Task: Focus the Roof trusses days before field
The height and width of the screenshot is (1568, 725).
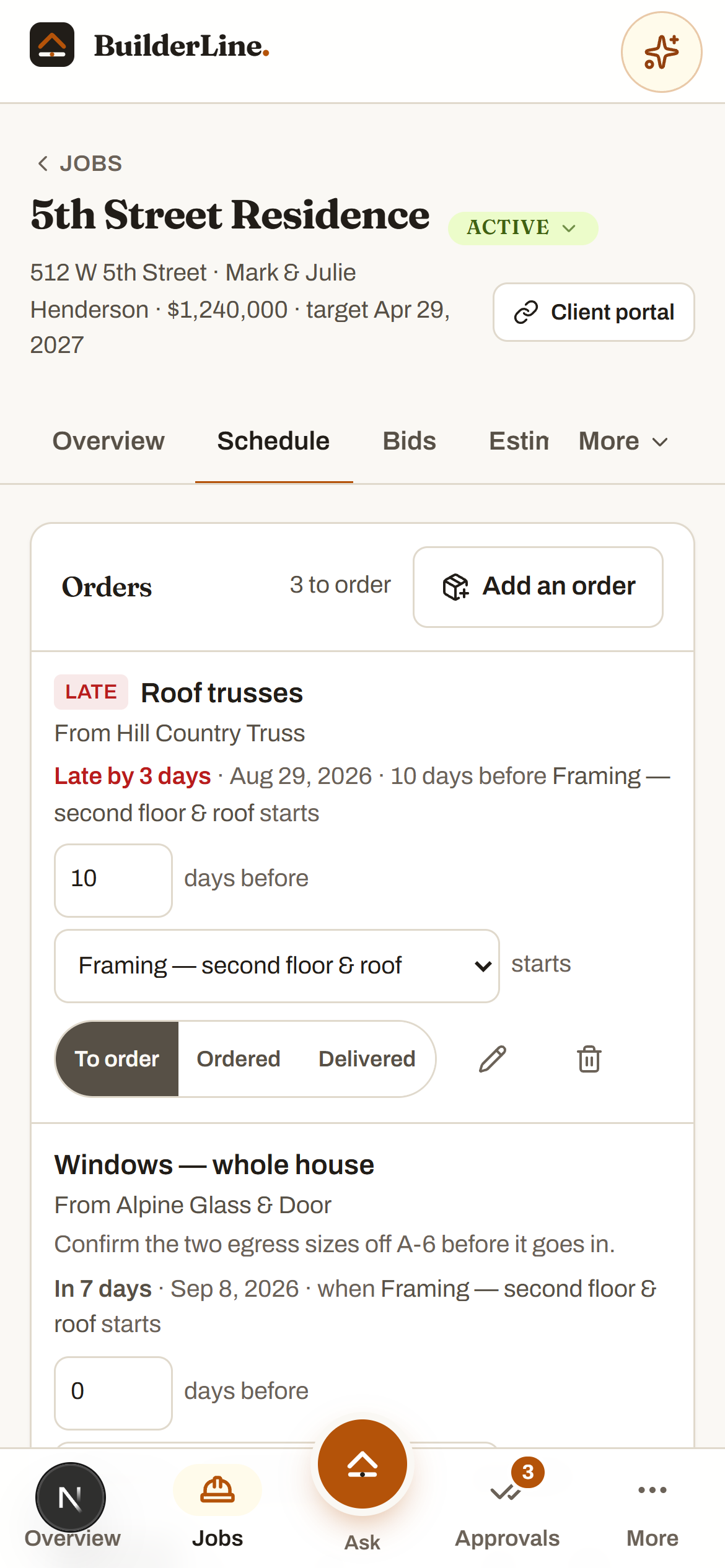Action: click(x=113, y=880)
